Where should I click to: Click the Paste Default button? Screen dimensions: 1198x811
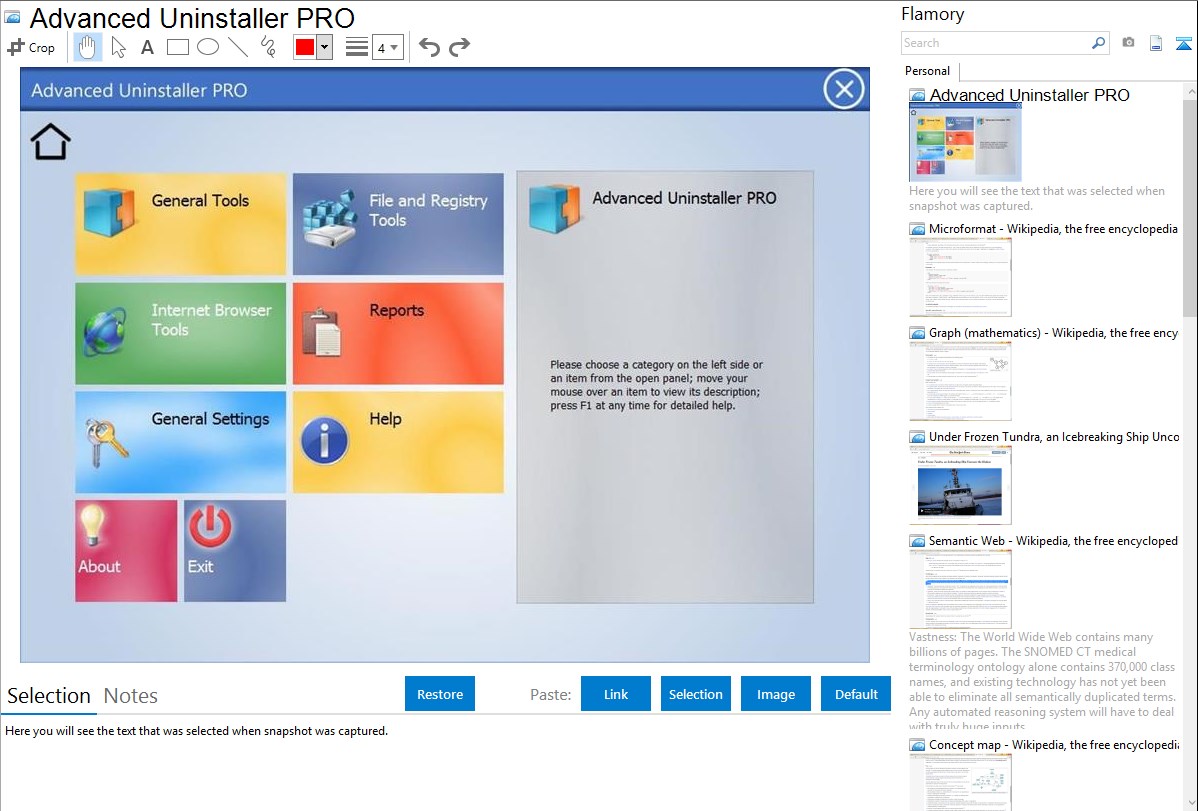coord(856,694)
